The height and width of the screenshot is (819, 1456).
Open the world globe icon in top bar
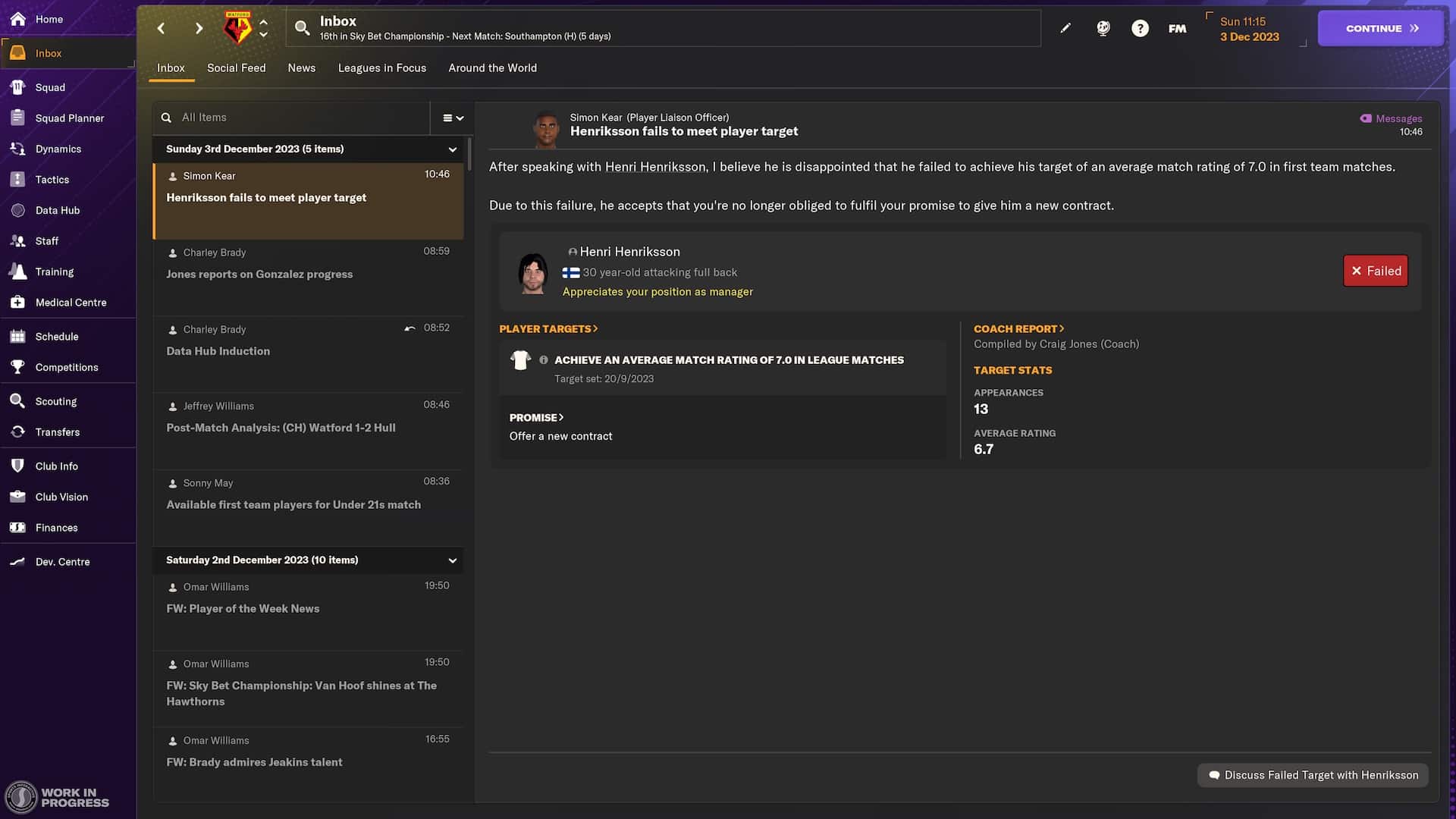1103,27
